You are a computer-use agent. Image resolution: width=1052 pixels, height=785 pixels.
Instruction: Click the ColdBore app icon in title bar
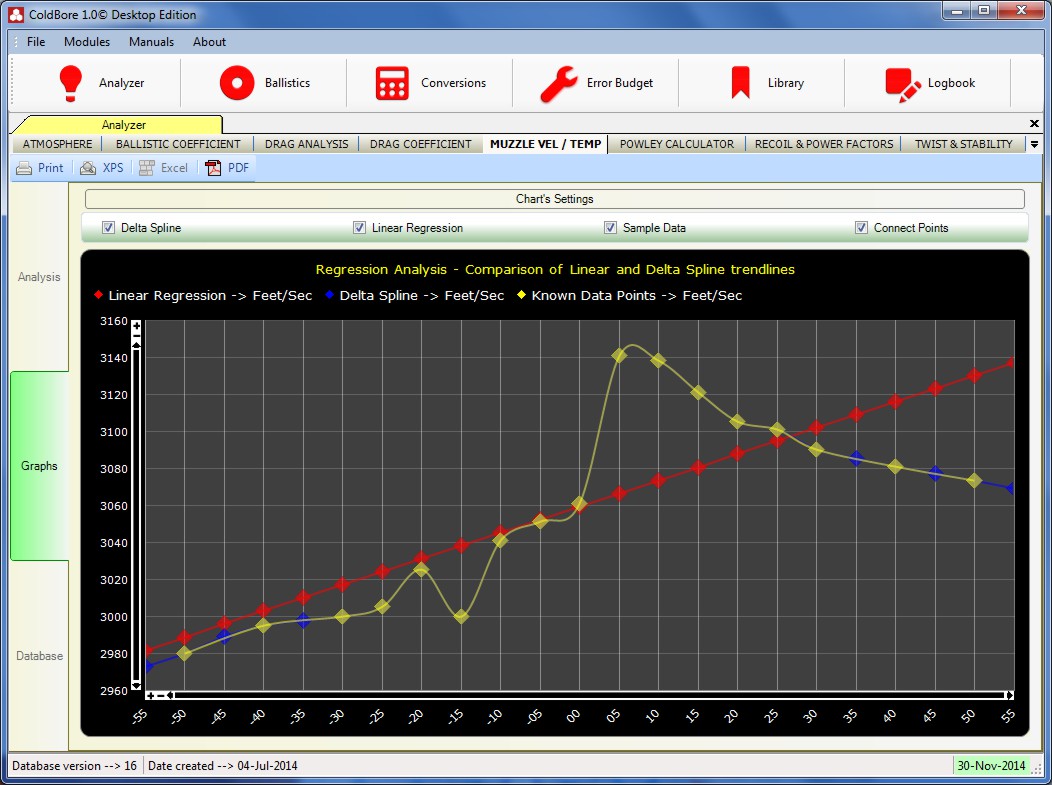coord(16,14)
